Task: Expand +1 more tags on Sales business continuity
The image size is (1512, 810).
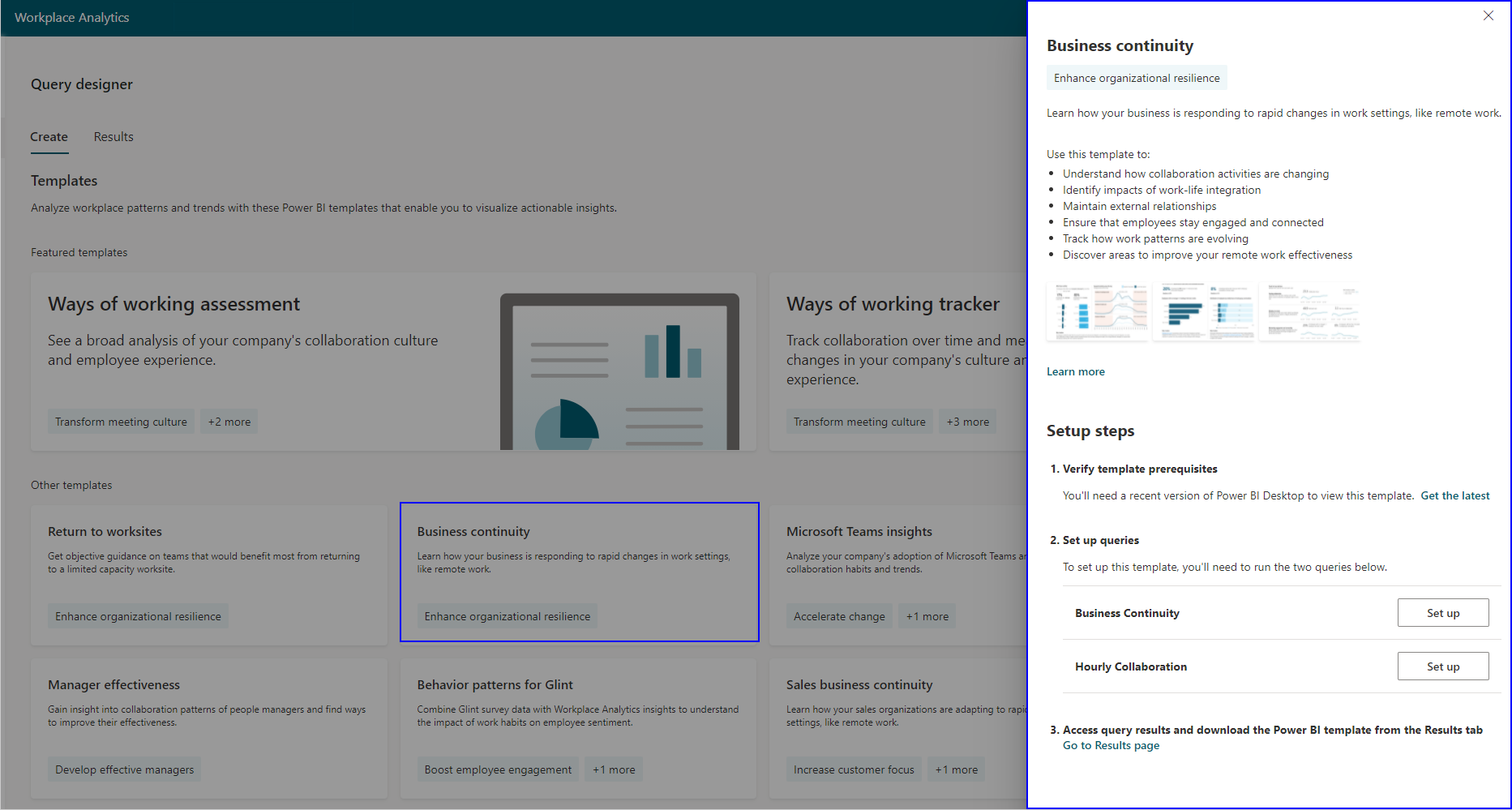Action: point(957,769)
